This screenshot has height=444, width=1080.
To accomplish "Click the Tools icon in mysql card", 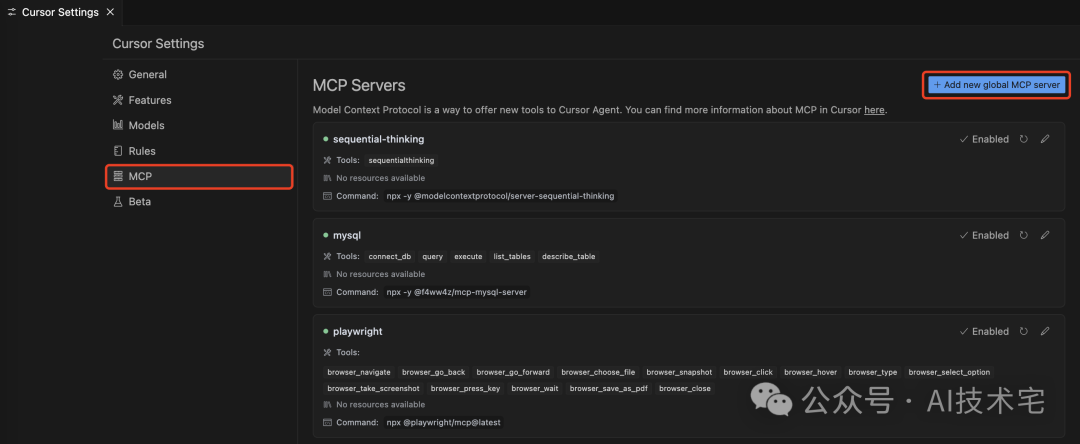I will tap(327, 256).
